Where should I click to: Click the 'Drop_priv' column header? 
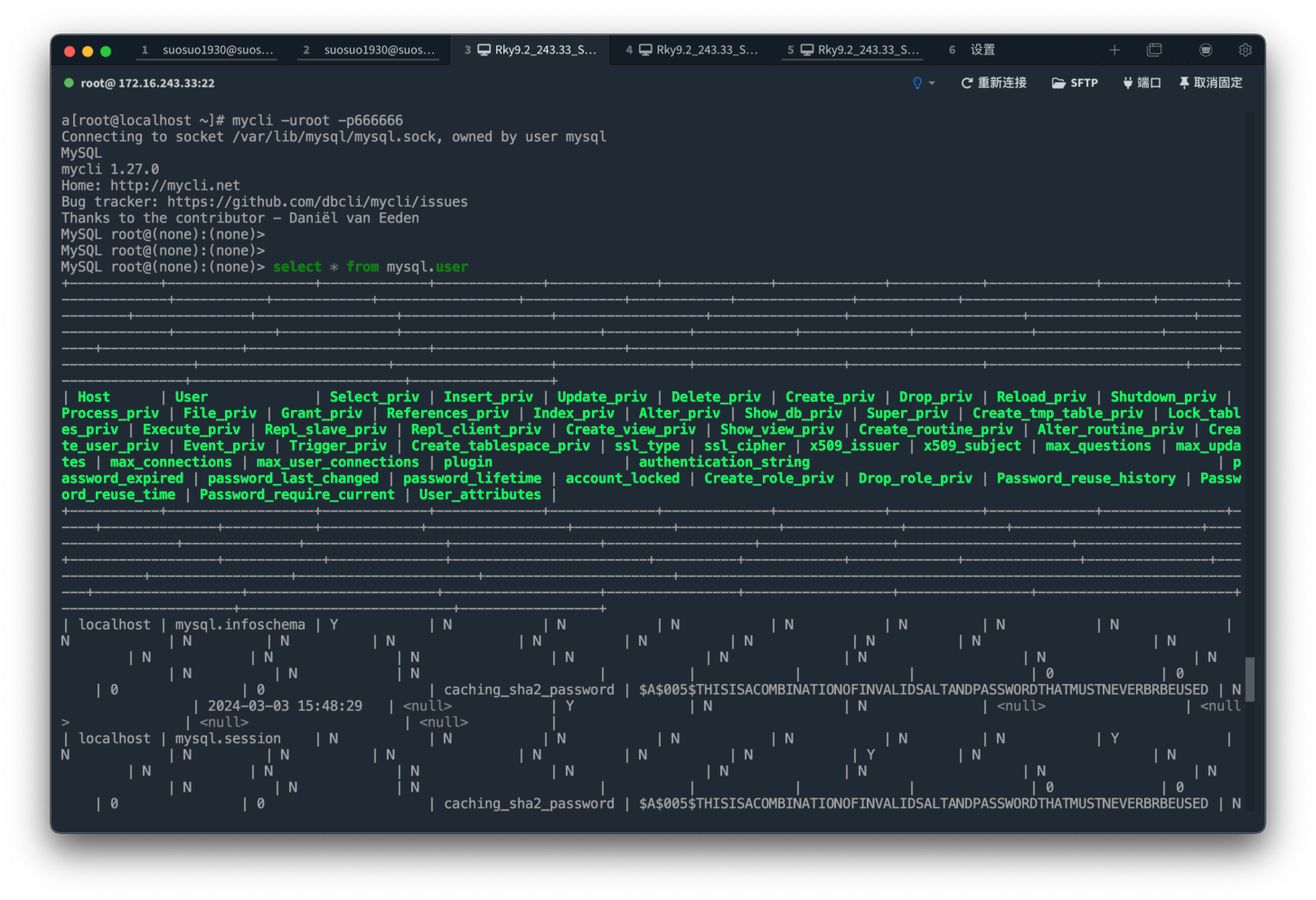tap(935, 397)
